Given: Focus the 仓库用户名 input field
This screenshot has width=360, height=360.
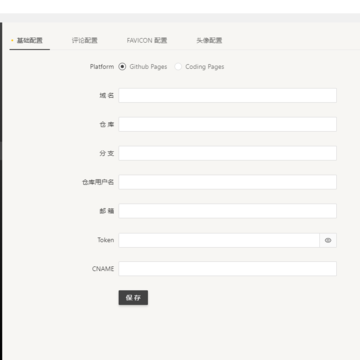Looking at the screenshot, I should [228, 182].
